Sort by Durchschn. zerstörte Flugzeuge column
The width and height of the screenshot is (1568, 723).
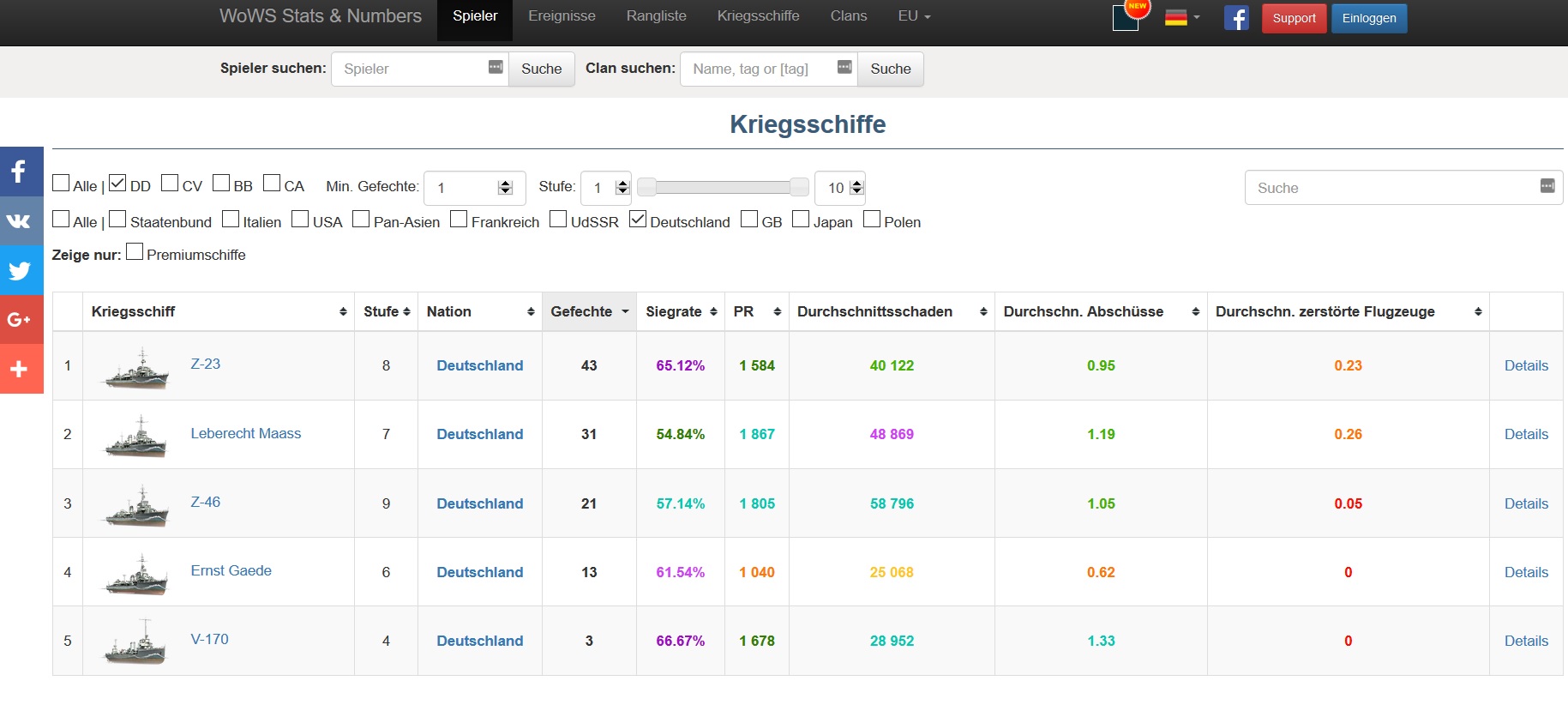point(1348,311)
